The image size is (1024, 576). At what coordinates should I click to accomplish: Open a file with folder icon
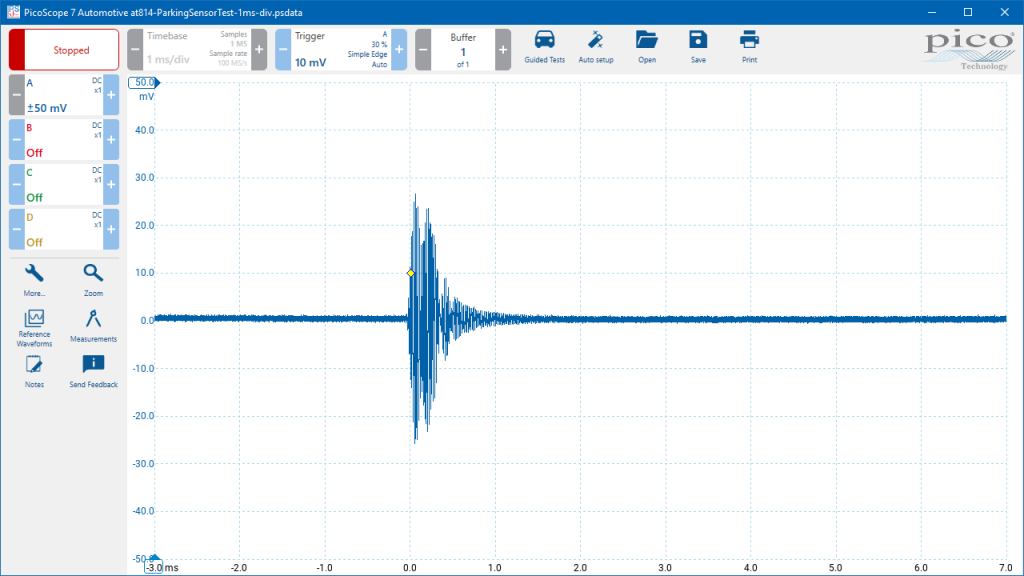pos(647,47)
